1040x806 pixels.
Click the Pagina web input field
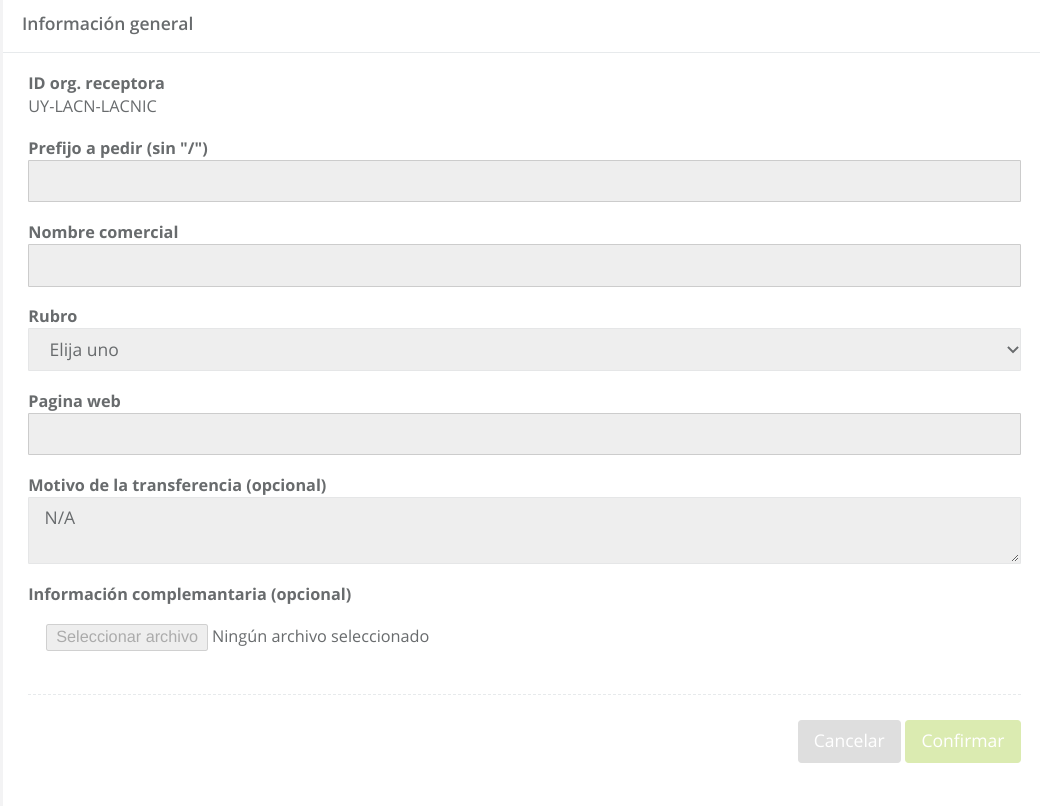[524, 434]
